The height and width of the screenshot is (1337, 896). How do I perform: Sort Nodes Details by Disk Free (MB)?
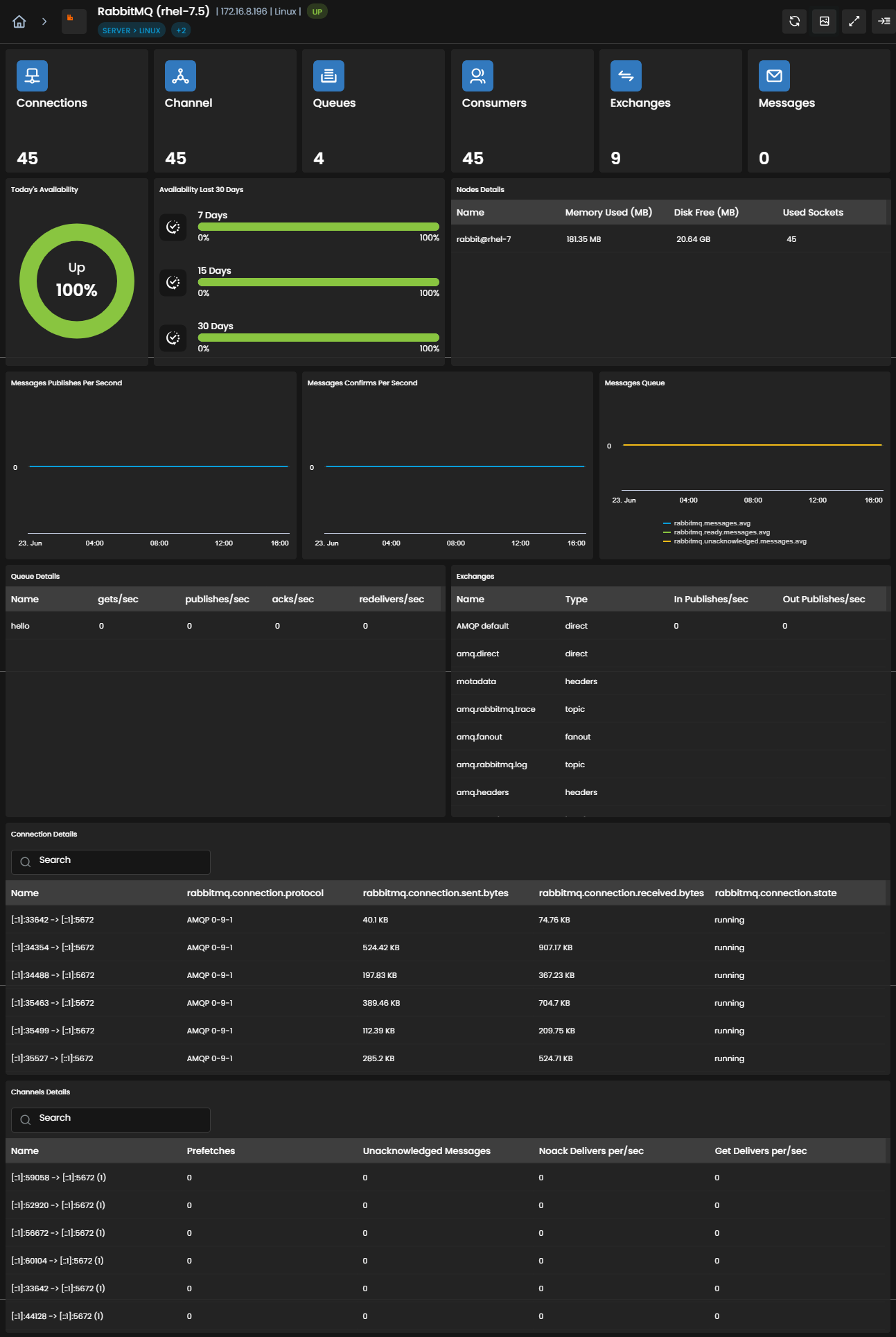[x=706, y=212]
